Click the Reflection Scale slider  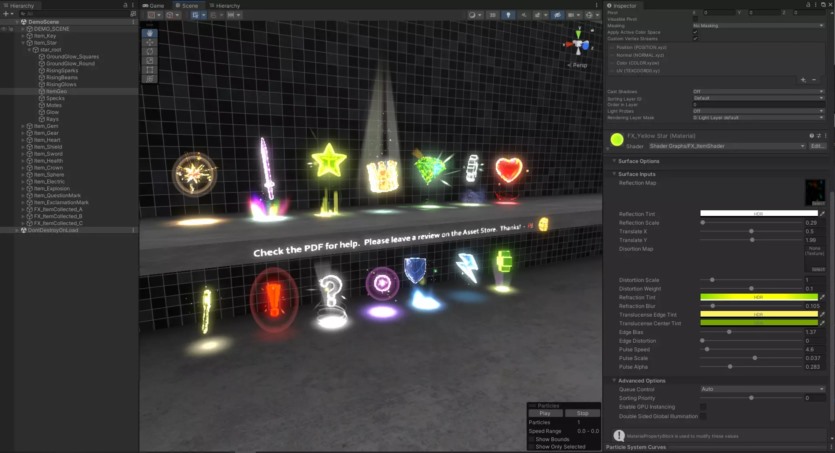pyautogui.click(x=751, y=223)
